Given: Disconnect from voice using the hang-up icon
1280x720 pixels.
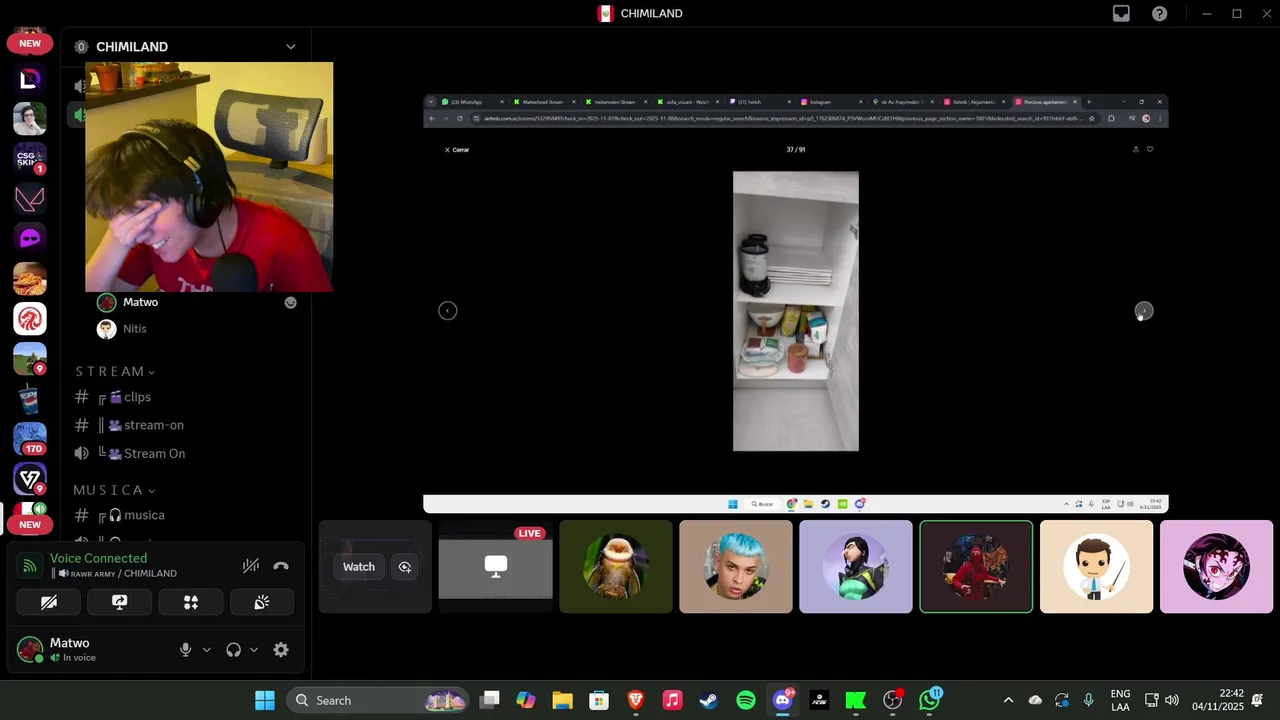Looking at the screenshot, I should tap(281, 566).
